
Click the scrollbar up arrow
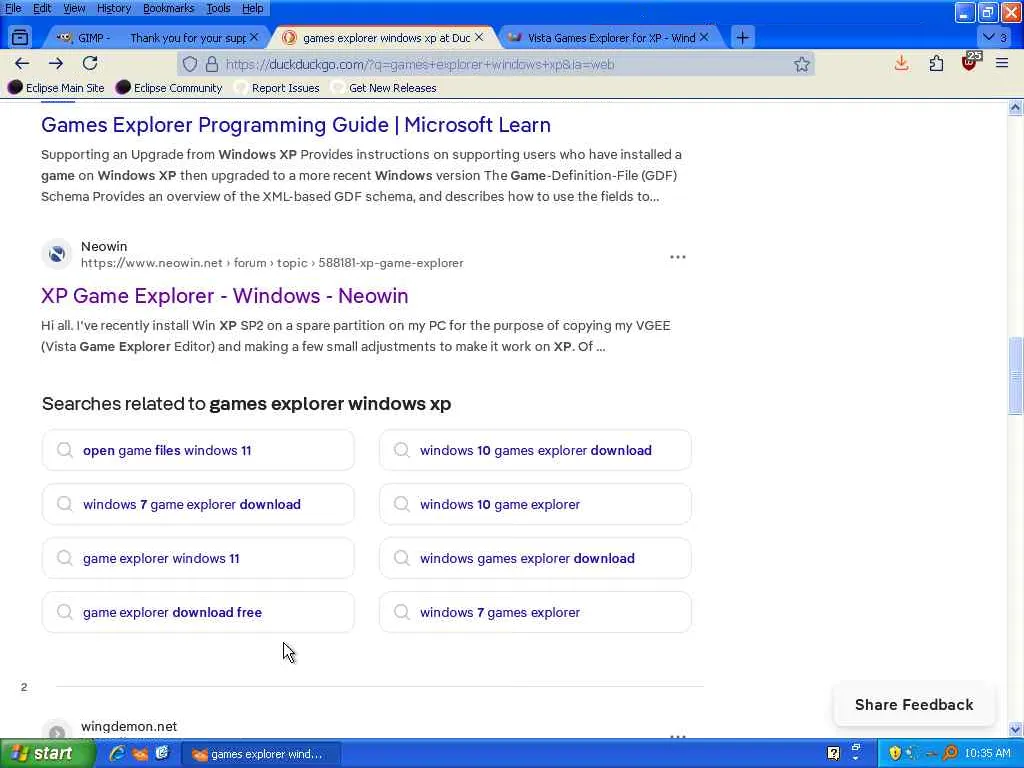pyautogui.click(x=1015, y=108)
